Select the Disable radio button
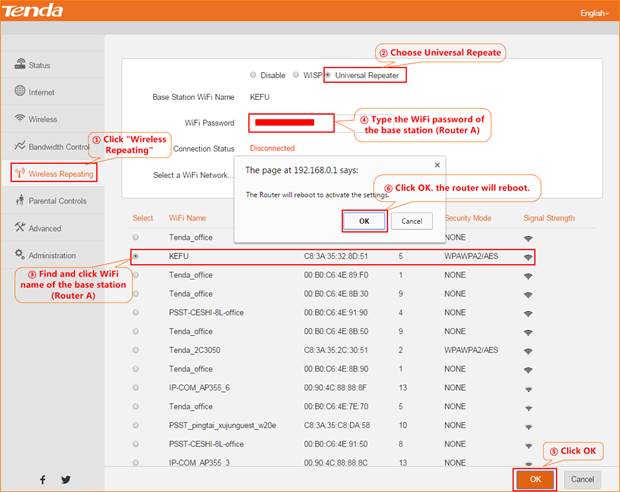 click(252, 75)
